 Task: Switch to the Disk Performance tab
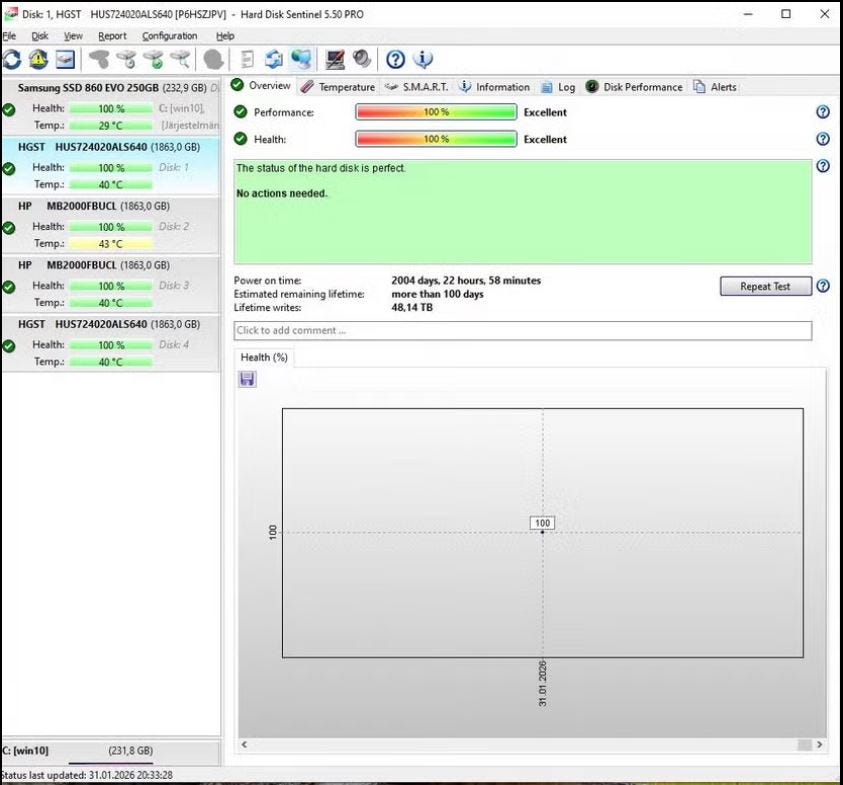[634, 87]
